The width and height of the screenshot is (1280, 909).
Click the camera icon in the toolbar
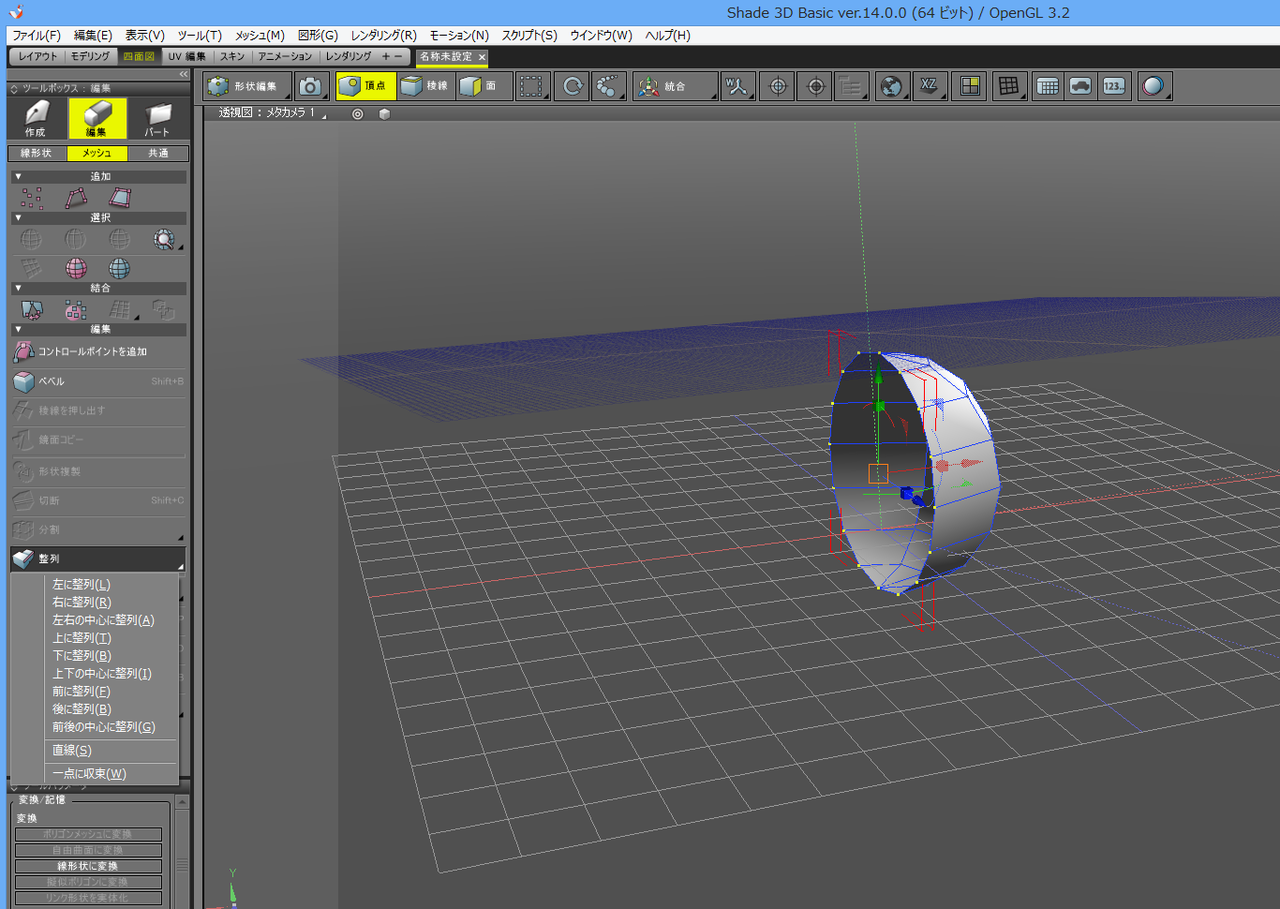311,87
